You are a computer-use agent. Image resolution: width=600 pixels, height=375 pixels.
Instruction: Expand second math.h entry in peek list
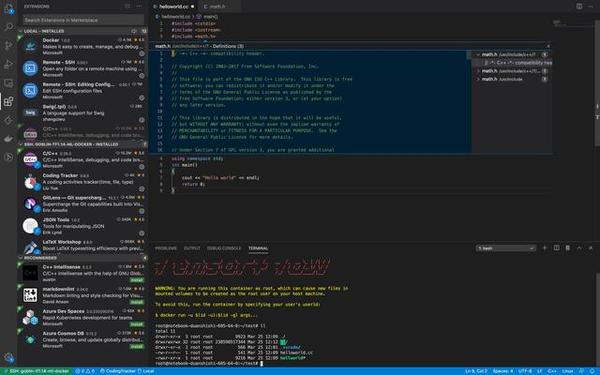(478, 71)
